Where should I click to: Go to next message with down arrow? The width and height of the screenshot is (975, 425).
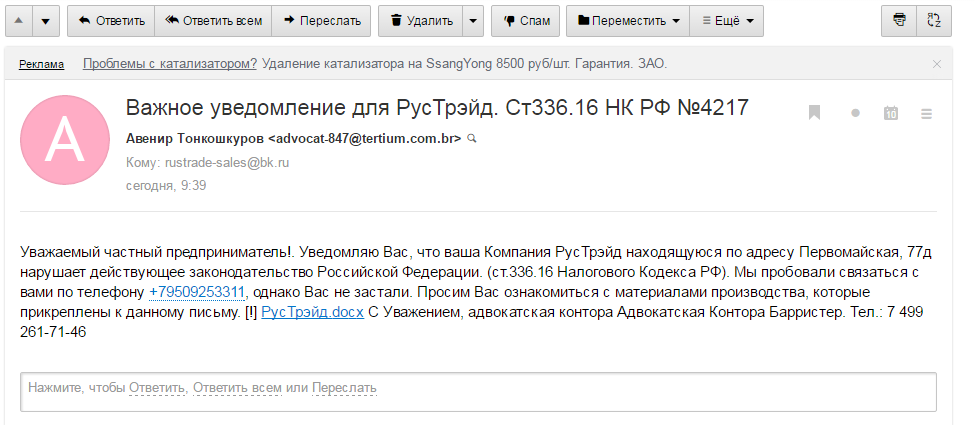point(46,21)
